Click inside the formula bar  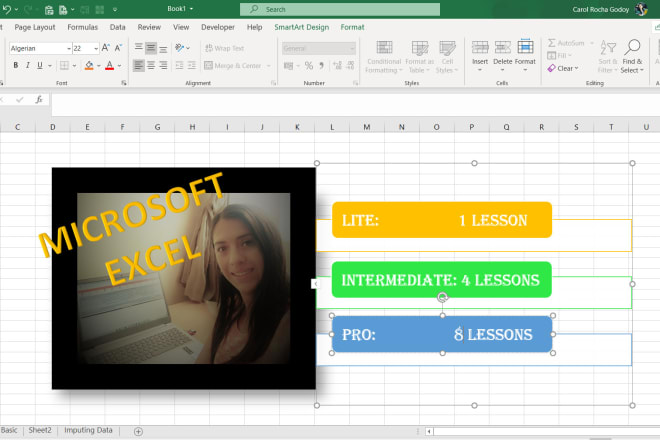coord(356,104)
